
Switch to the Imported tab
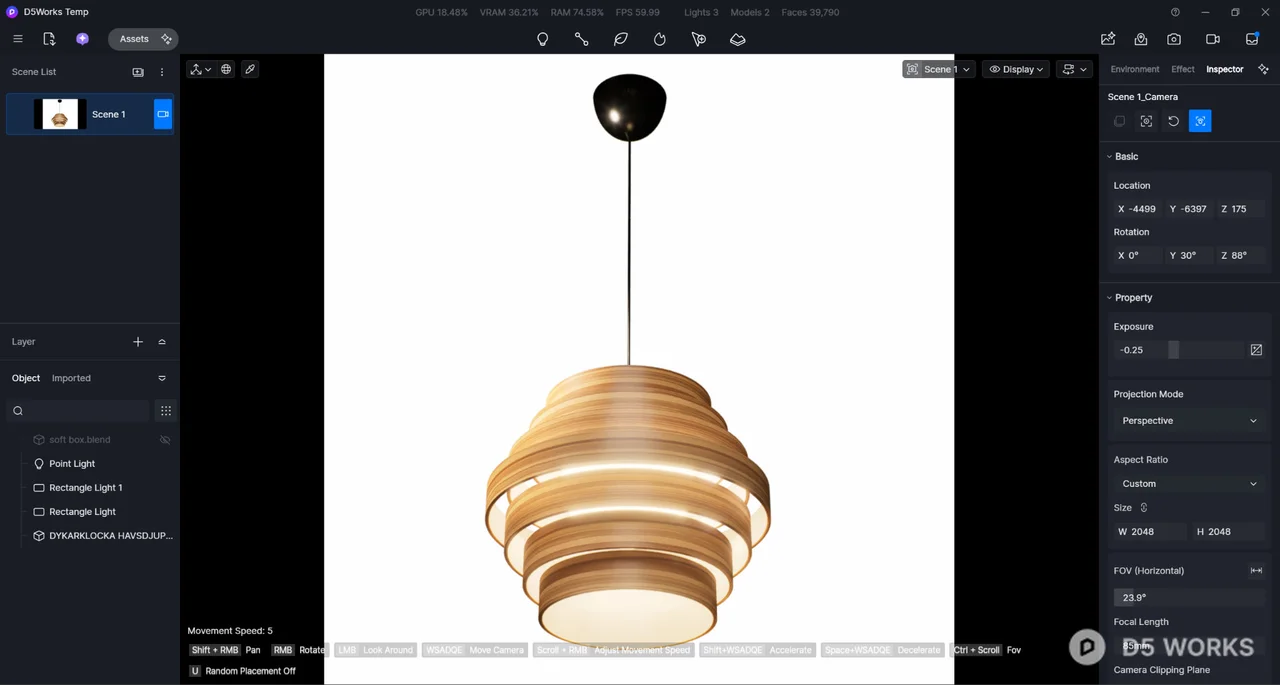[x=71, y=378]
